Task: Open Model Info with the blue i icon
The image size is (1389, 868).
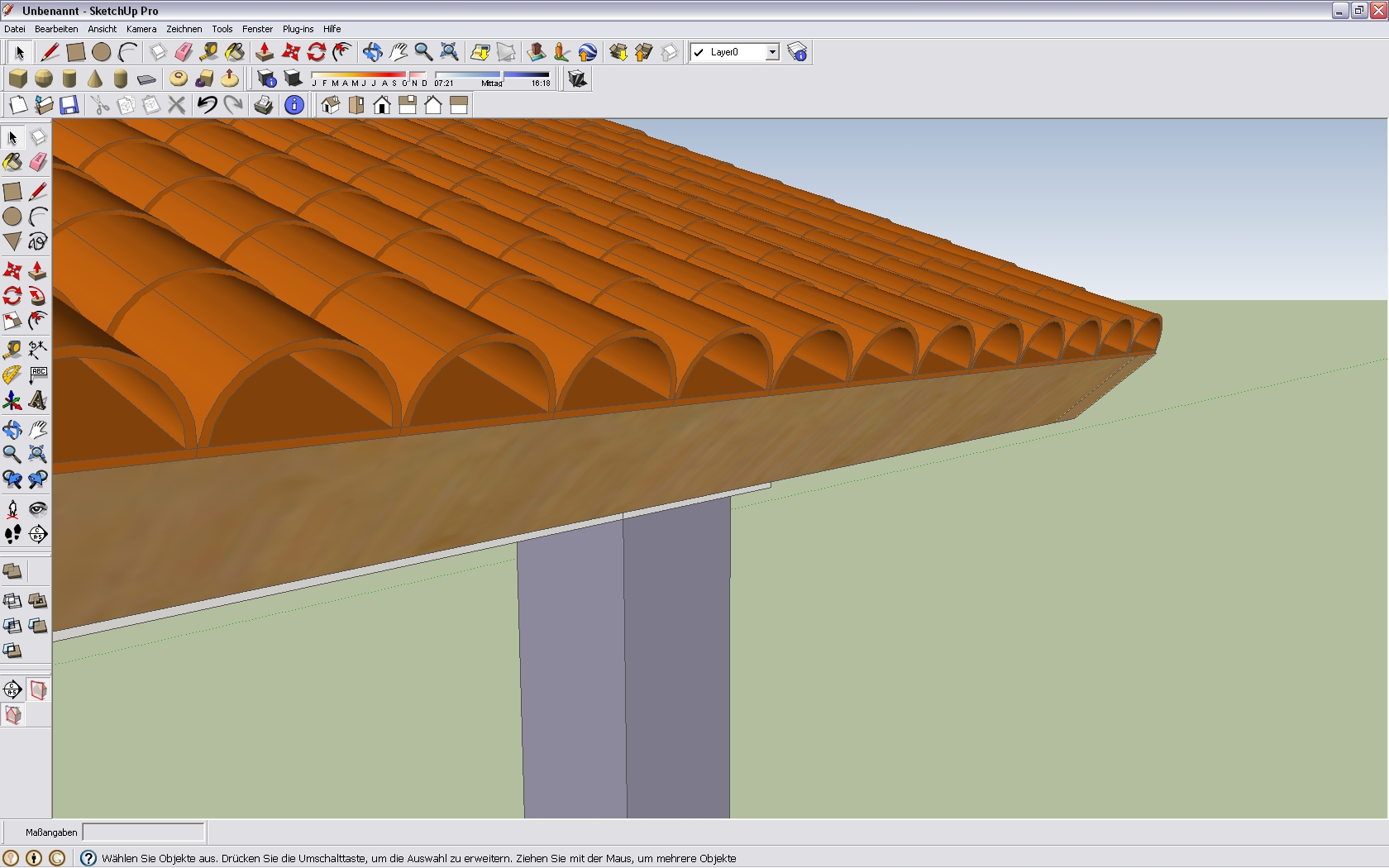Action: coord(294,105)
